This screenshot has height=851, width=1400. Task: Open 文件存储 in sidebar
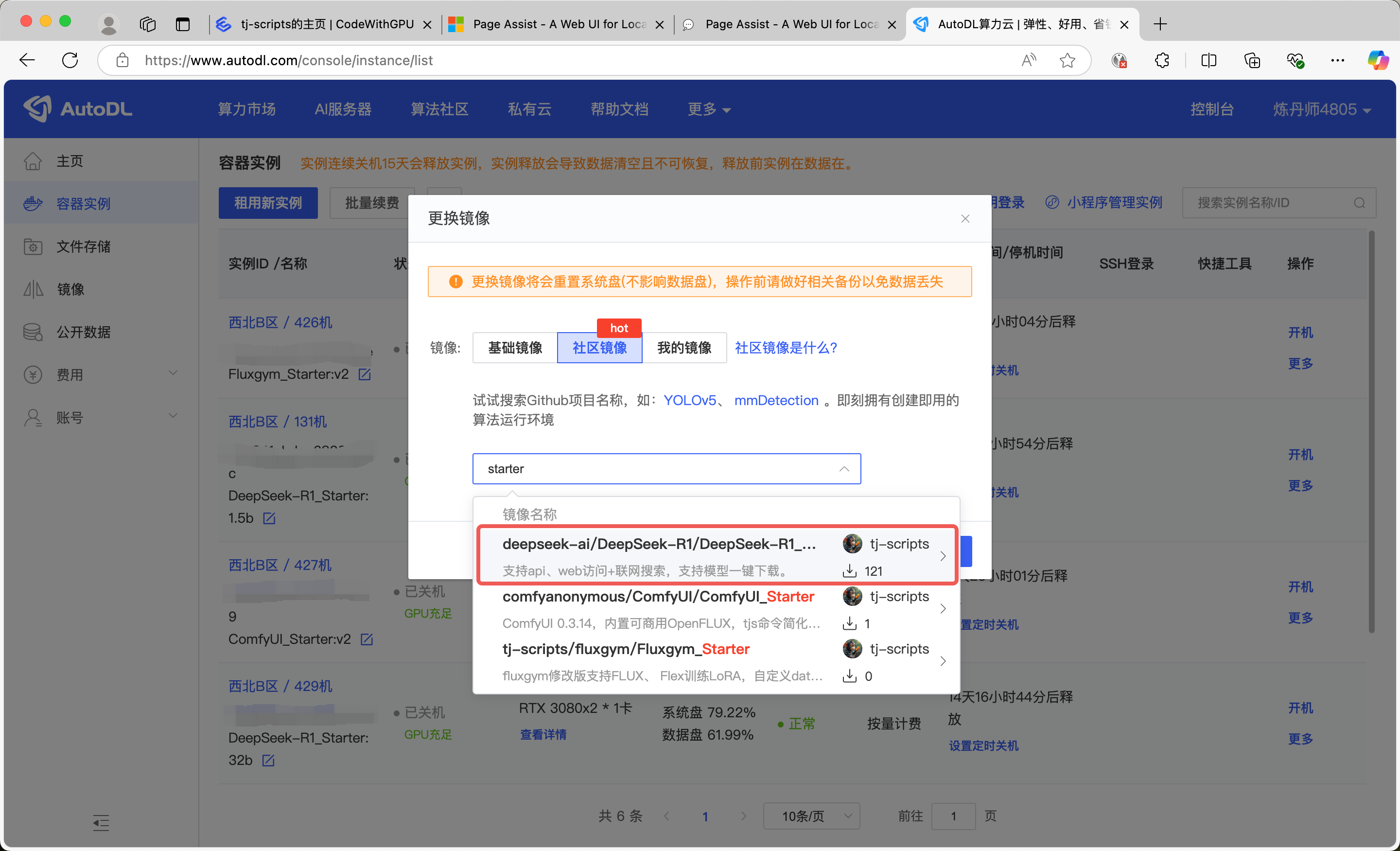pyautogui.click(x=101, y=247)
